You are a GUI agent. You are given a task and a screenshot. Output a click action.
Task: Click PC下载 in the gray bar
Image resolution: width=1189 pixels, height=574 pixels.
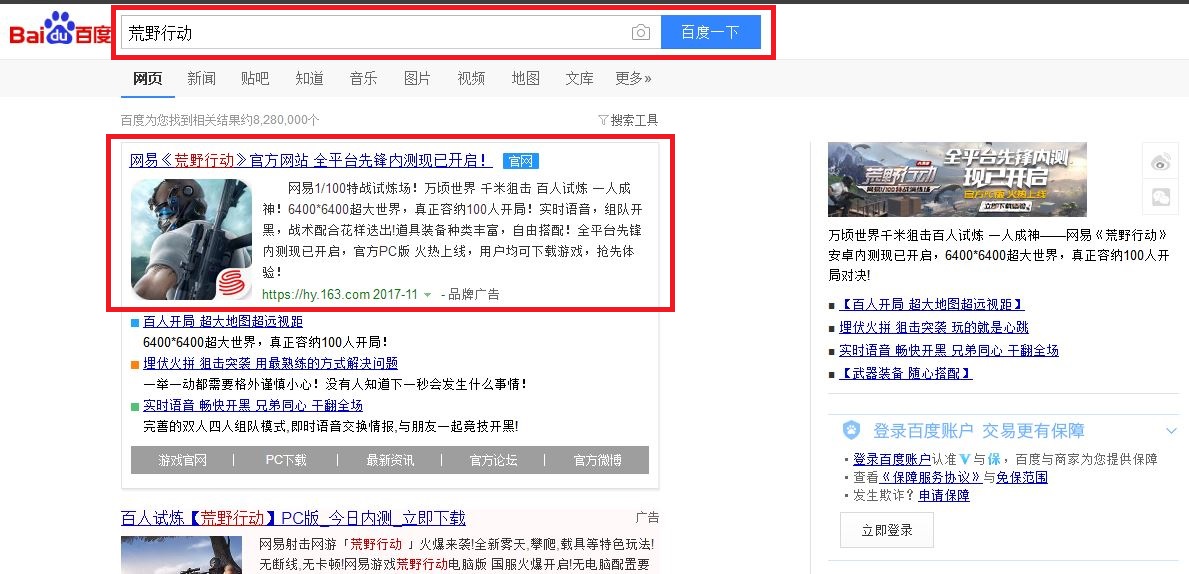tap(286, 460)
